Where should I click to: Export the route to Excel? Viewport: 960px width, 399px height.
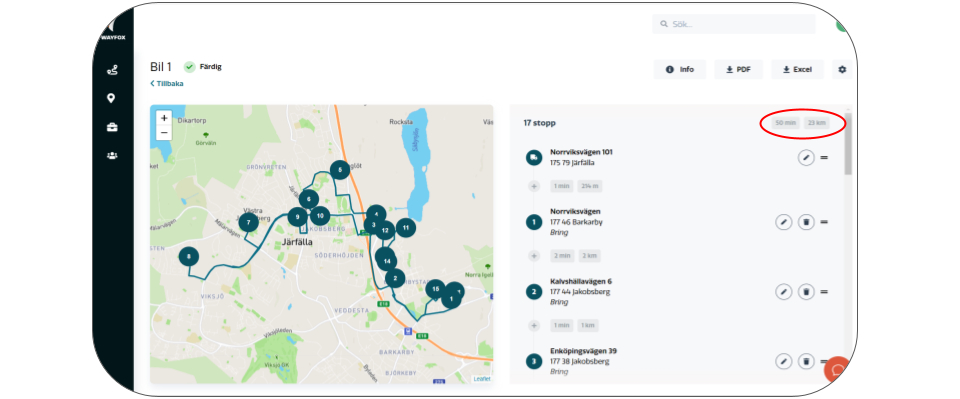[x=797, y=70]
